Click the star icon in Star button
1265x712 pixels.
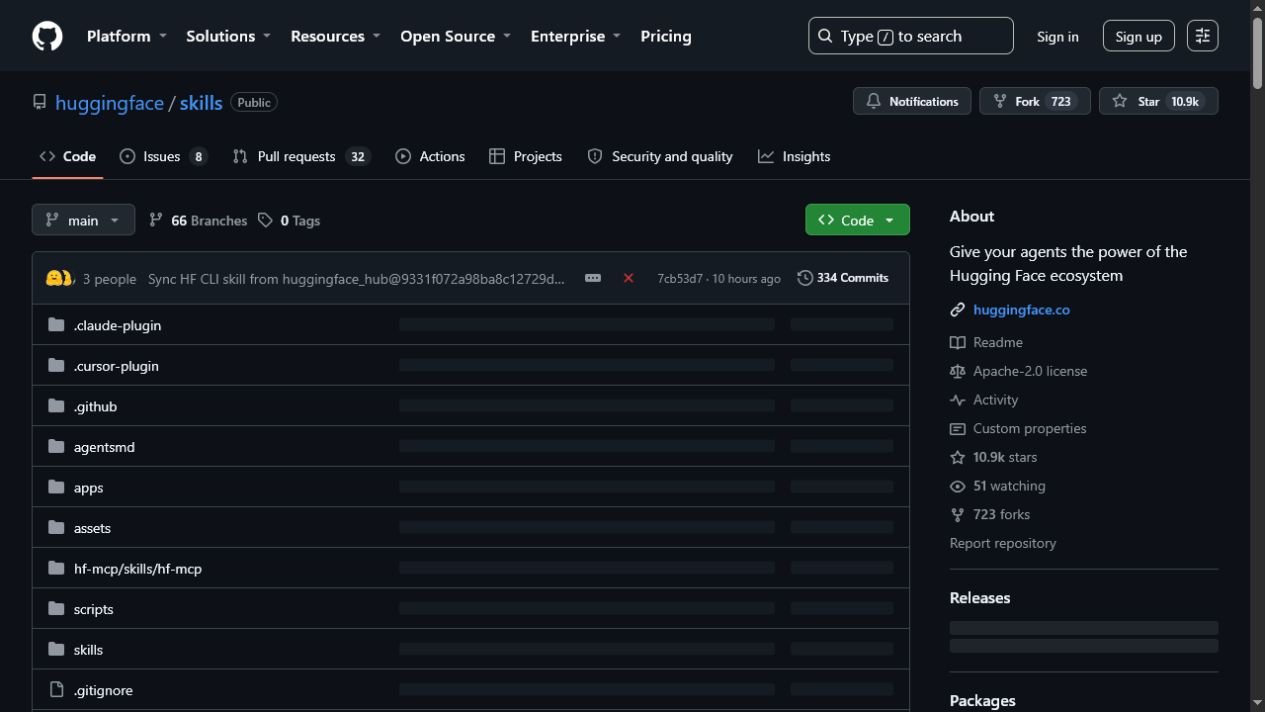pos(1120,101)
